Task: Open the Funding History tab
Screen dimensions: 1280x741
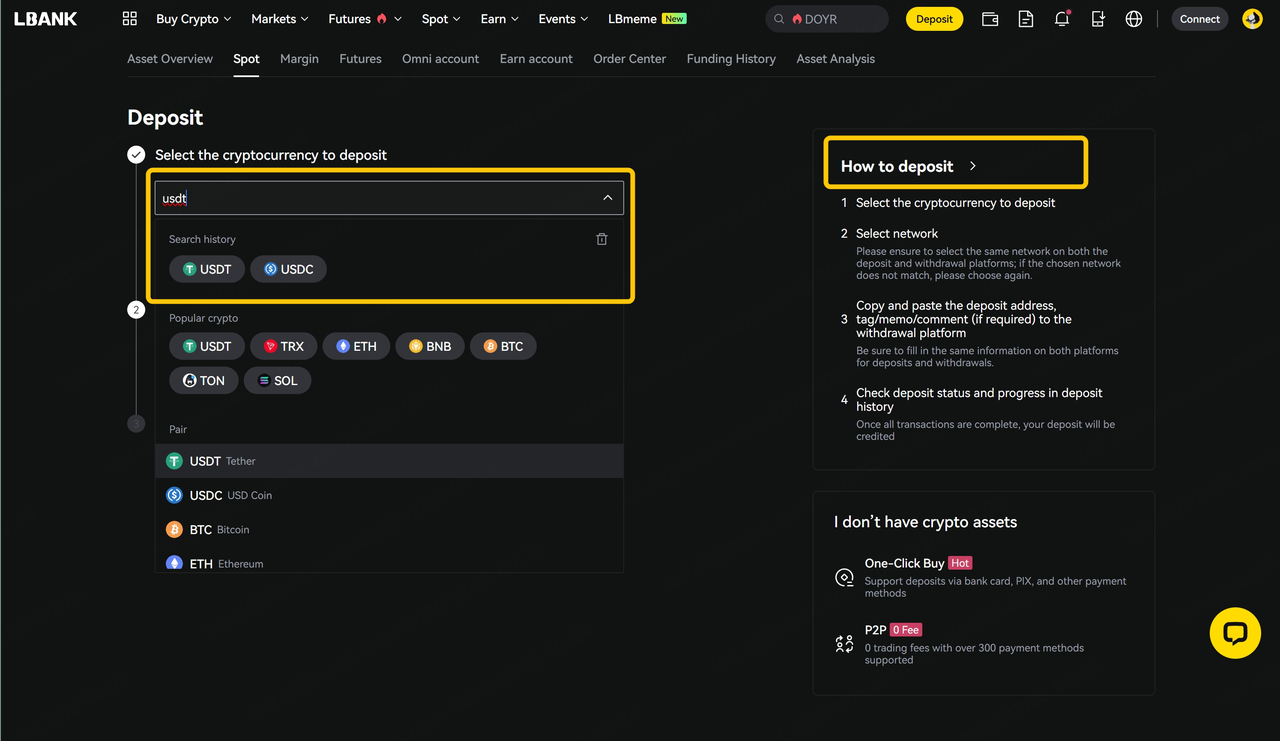Action: (730, 59)
